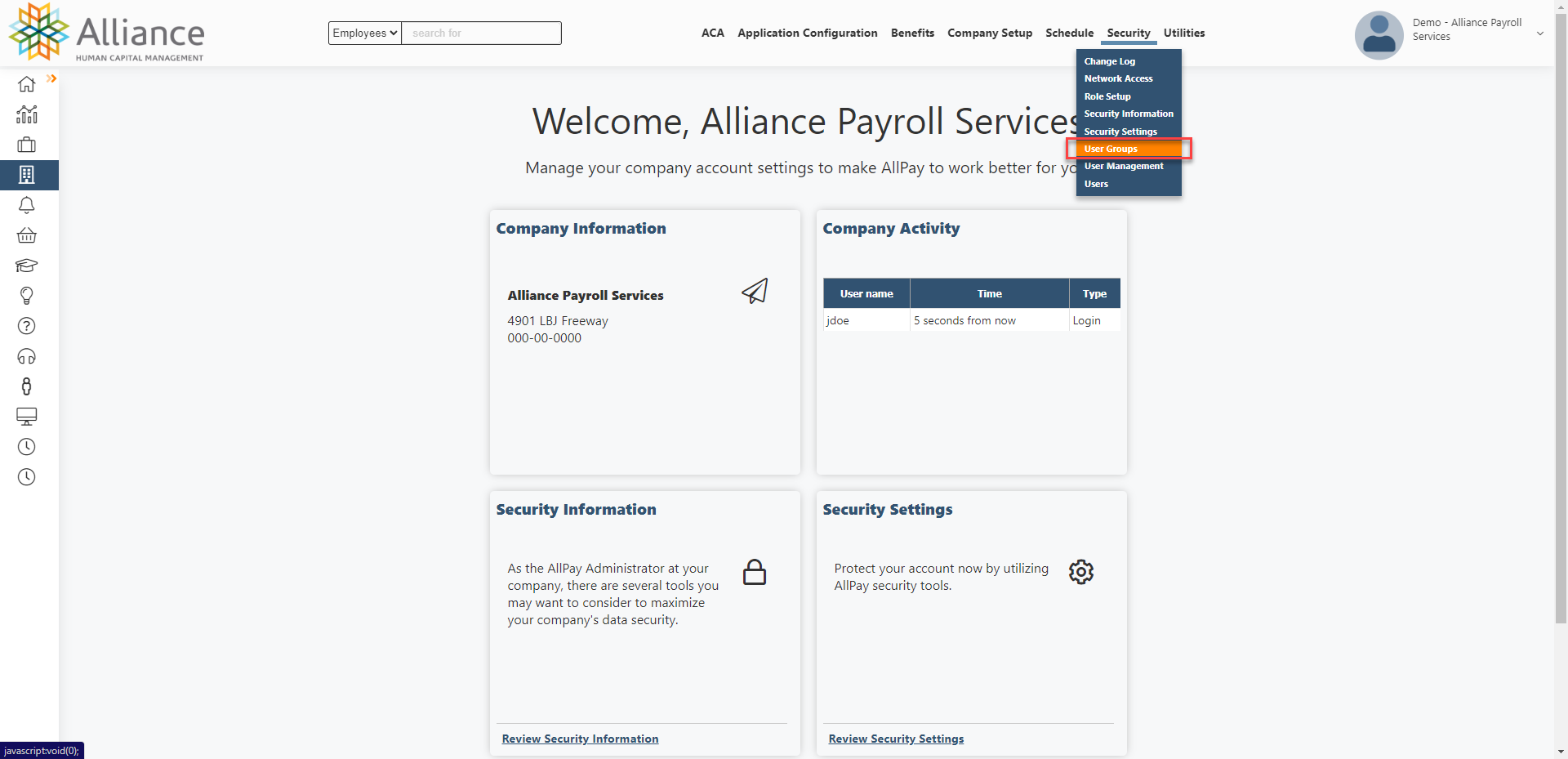
Task: Select the company building sidebar icon
Action: tap(27, 175)
